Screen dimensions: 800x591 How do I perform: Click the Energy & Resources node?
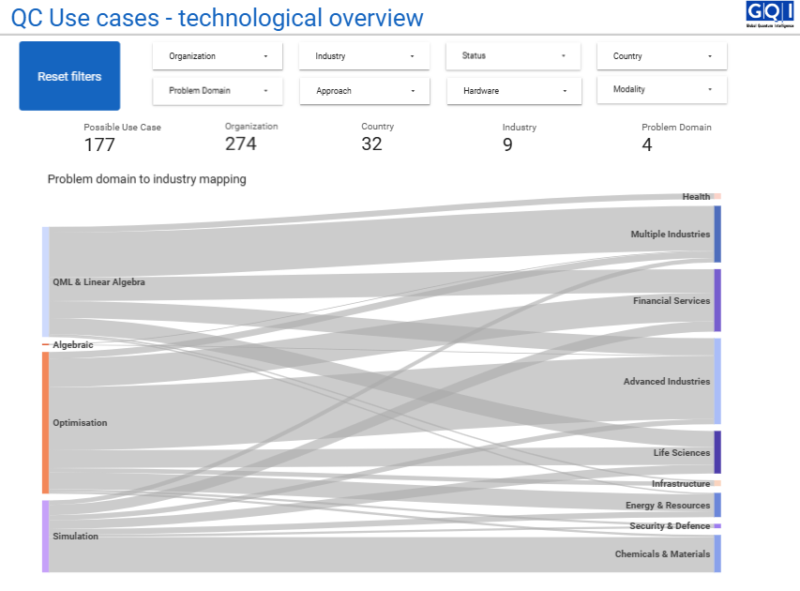click(x=717, y=505)
